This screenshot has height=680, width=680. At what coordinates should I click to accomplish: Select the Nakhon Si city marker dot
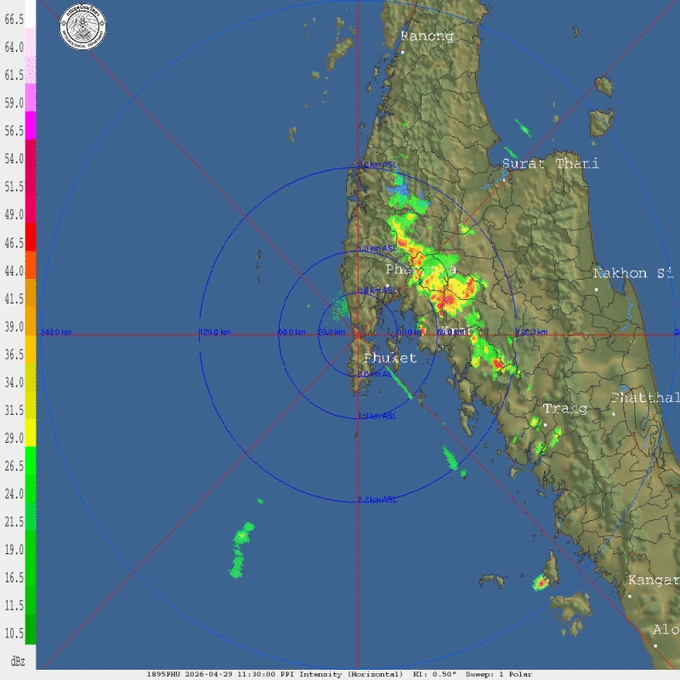click(x=596, y=289)
